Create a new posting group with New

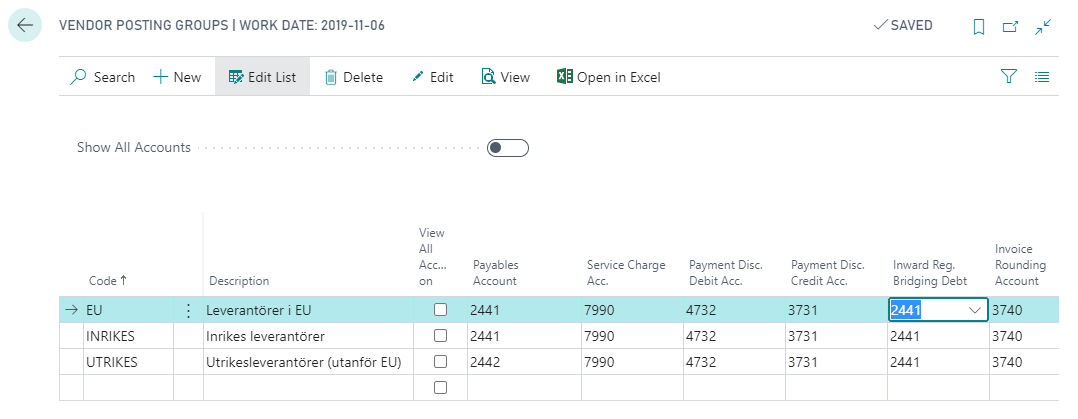(x=177, y=77)
